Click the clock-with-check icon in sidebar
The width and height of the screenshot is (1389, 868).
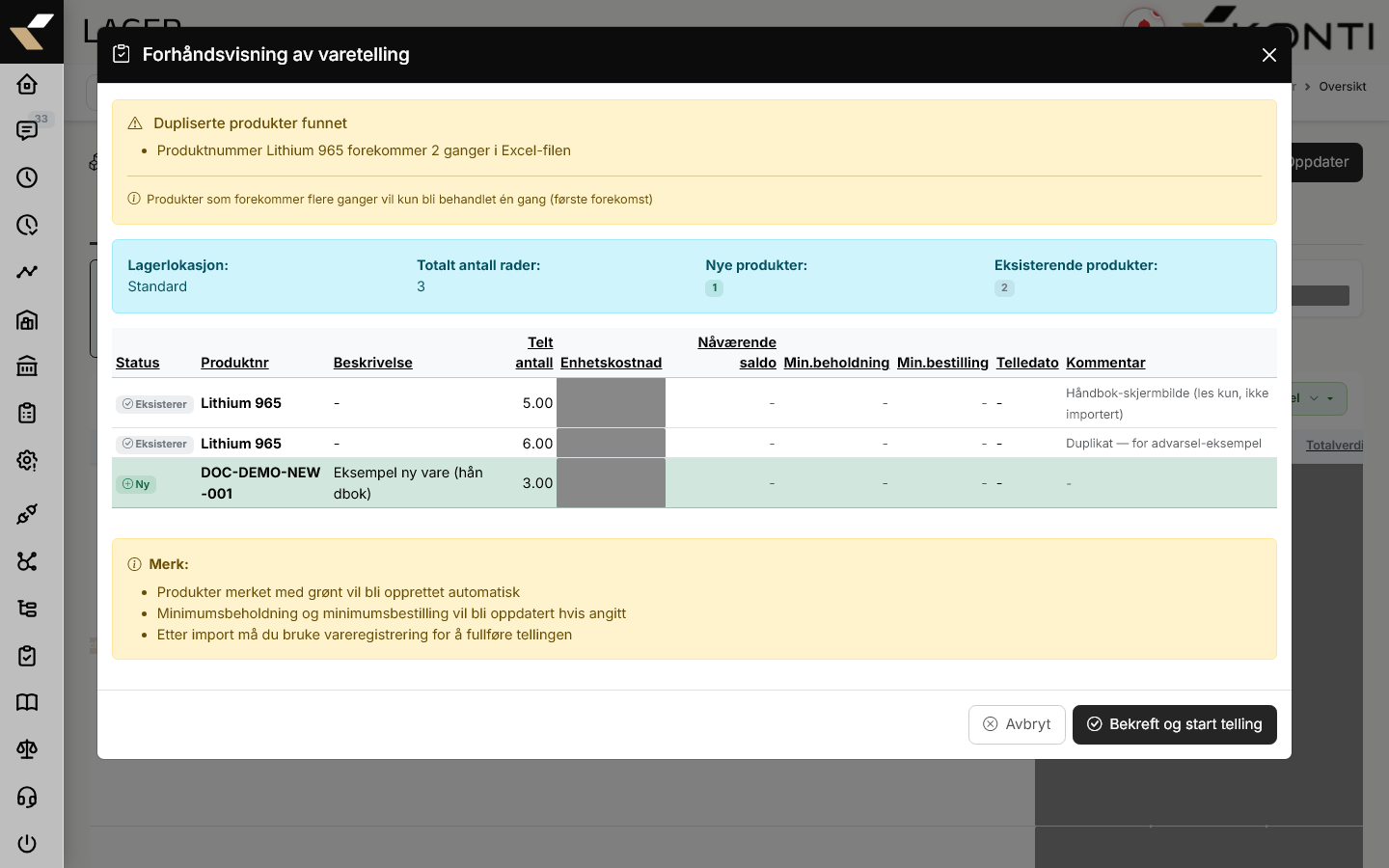tap(27, 225)
